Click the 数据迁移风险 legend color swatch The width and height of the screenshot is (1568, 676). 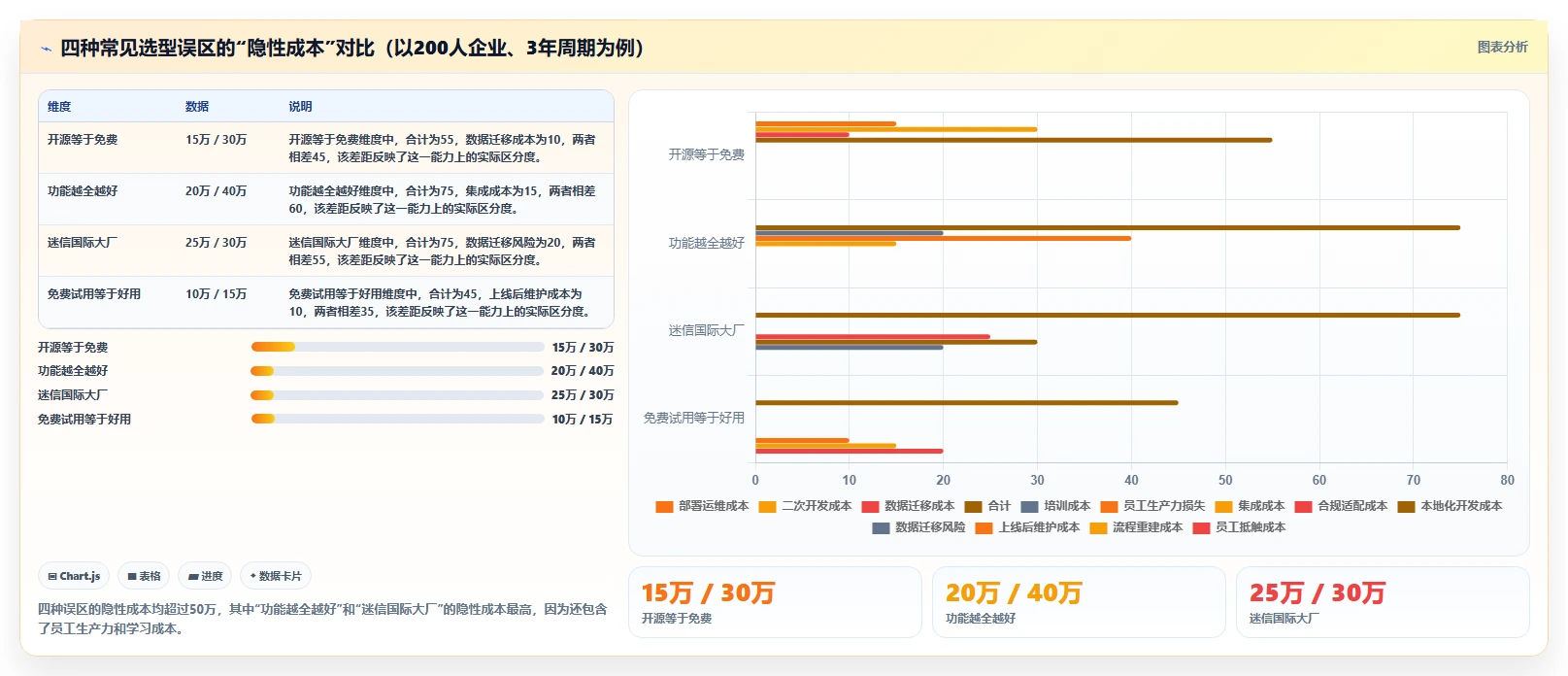pyautogui.click(x=881, y=528)
